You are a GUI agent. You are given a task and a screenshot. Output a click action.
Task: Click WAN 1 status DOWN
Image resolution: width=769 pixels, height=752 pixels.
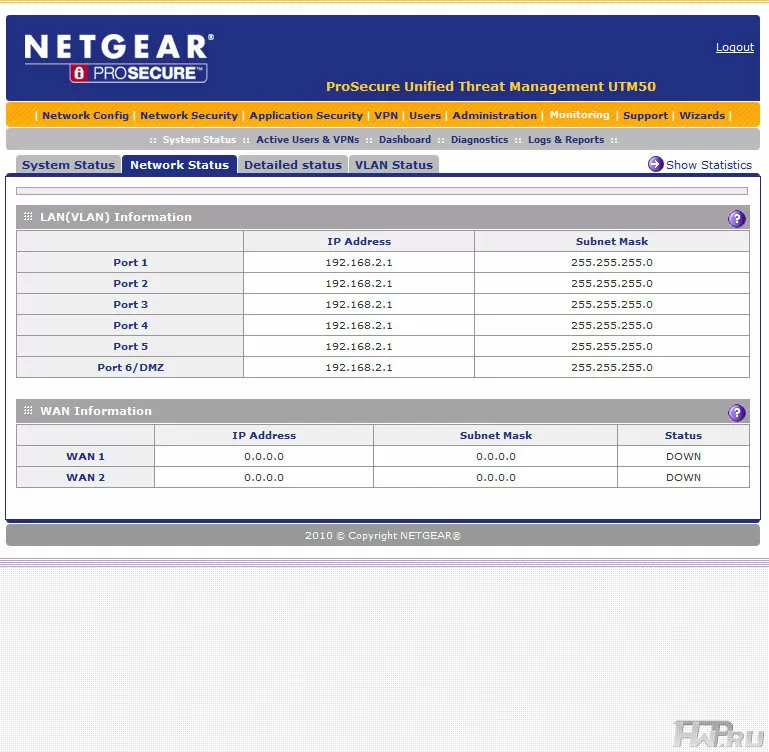[x=683, y=457]
